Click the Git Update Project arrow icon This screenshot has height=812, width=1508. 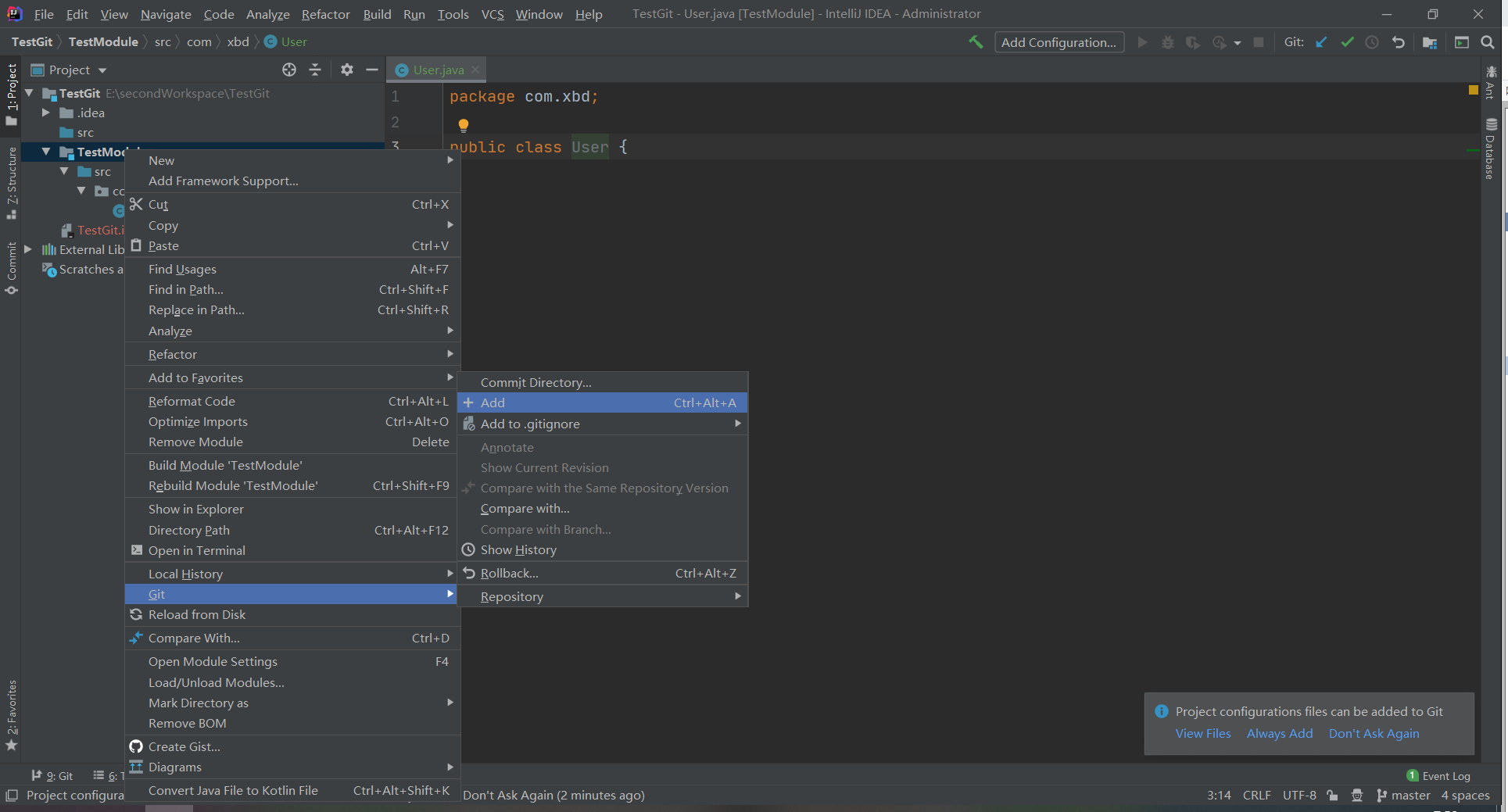pos(1321,42)
